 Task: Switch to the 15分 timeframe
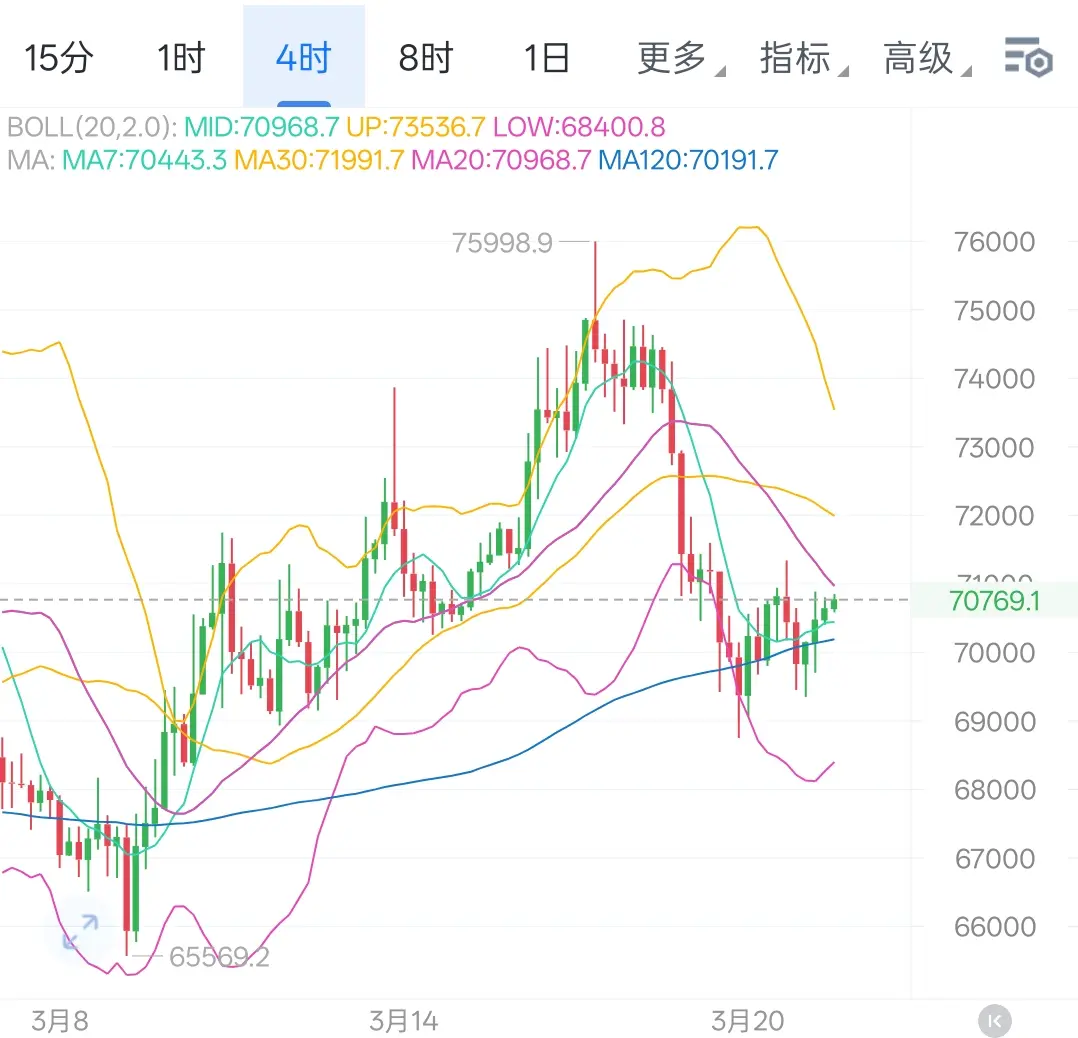(x=59, y=58)
